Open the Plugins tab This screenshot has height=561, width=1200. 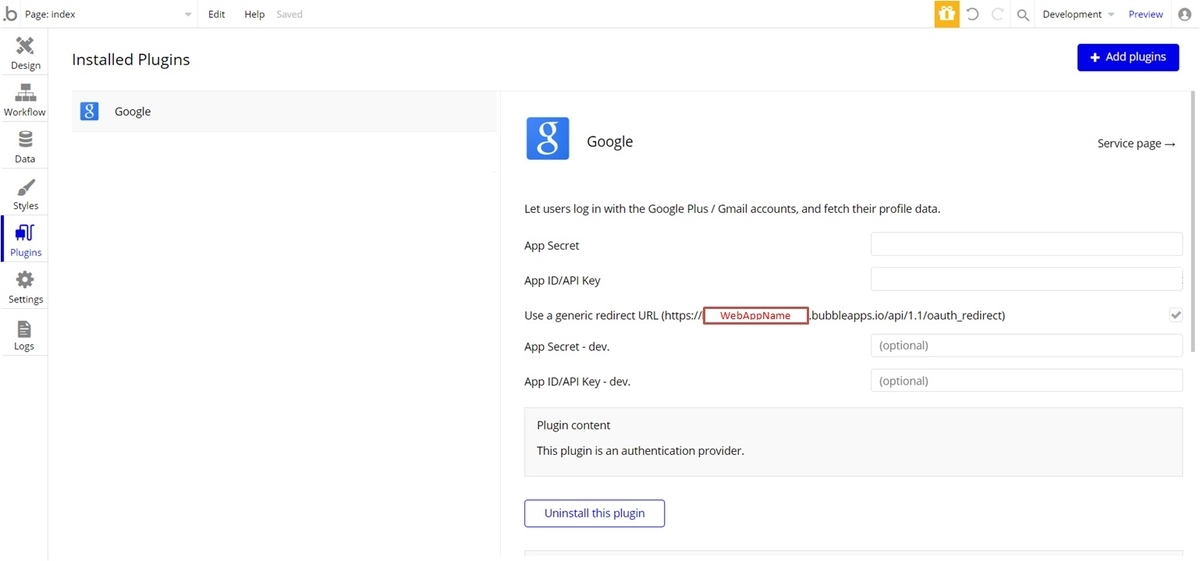25,241
